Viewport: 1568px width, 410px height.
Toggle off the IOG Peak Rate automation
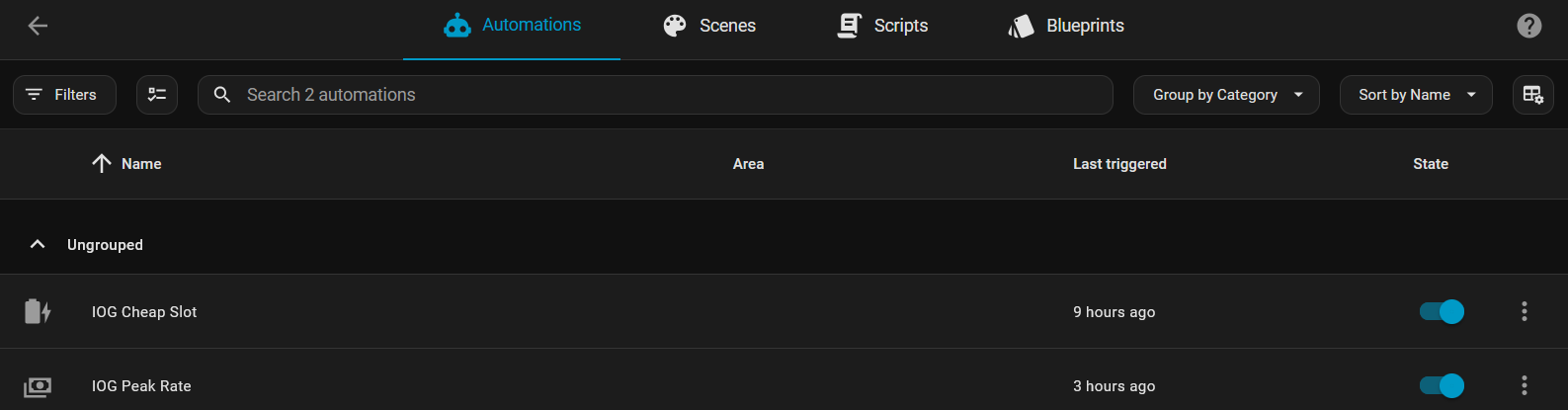coord(1442,385)
